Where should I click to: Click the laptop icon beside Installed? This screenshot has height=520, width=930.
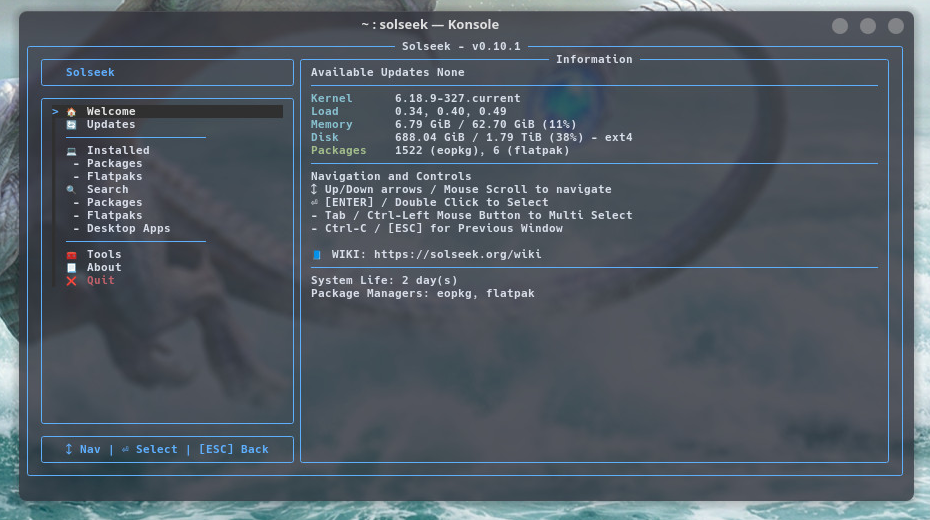pos(71,151)
